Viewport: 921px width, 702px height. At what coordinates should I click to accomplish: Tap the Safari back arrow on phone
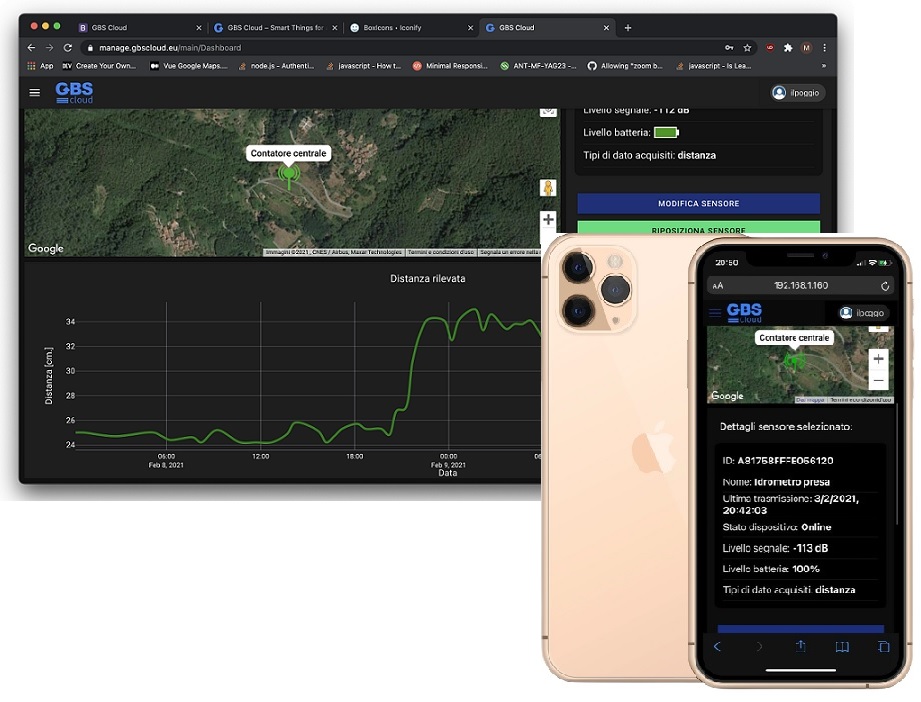tap(717, 647)
